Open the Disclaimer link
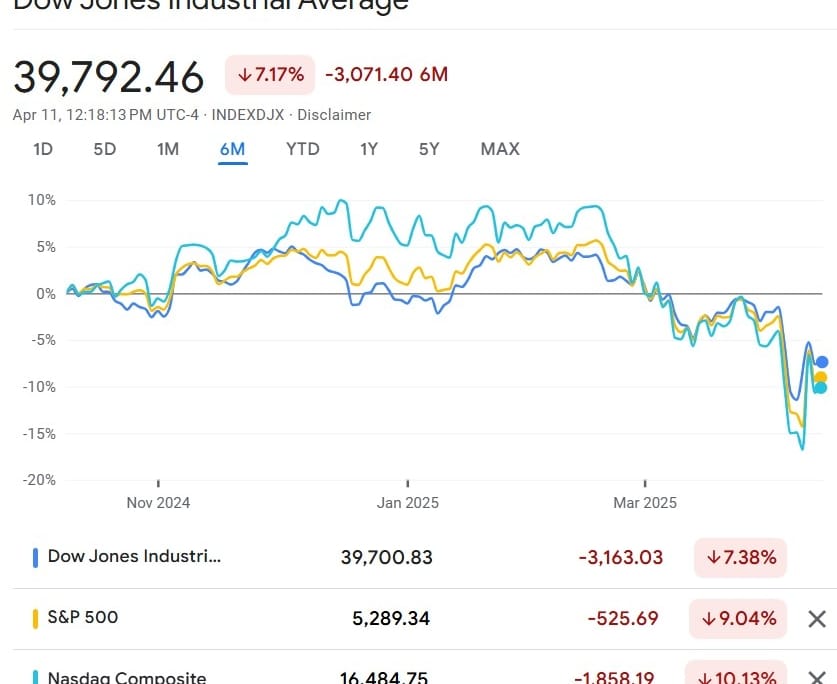The height and width of the screenshot is (684, 837). pos(334,115)
